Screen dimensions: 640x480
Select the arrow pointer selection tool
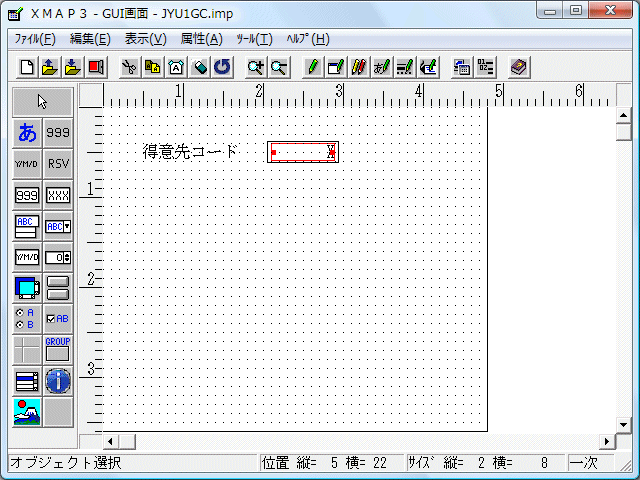pyautogui.click(x=43, y=102)
